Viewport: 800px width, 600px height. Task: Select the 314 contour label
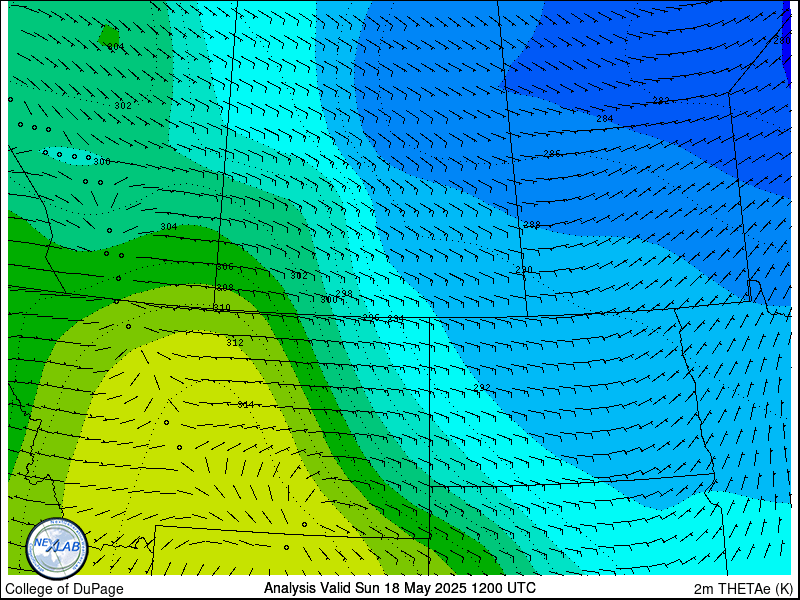tap(246, 405)
